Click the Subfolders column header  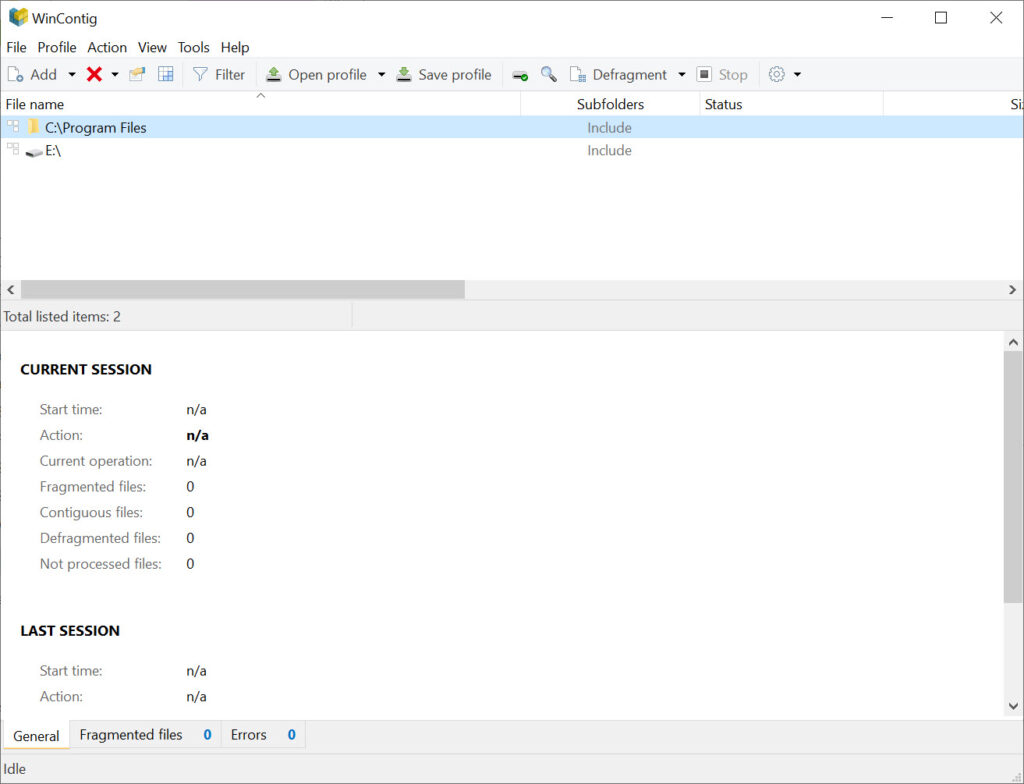610,104
